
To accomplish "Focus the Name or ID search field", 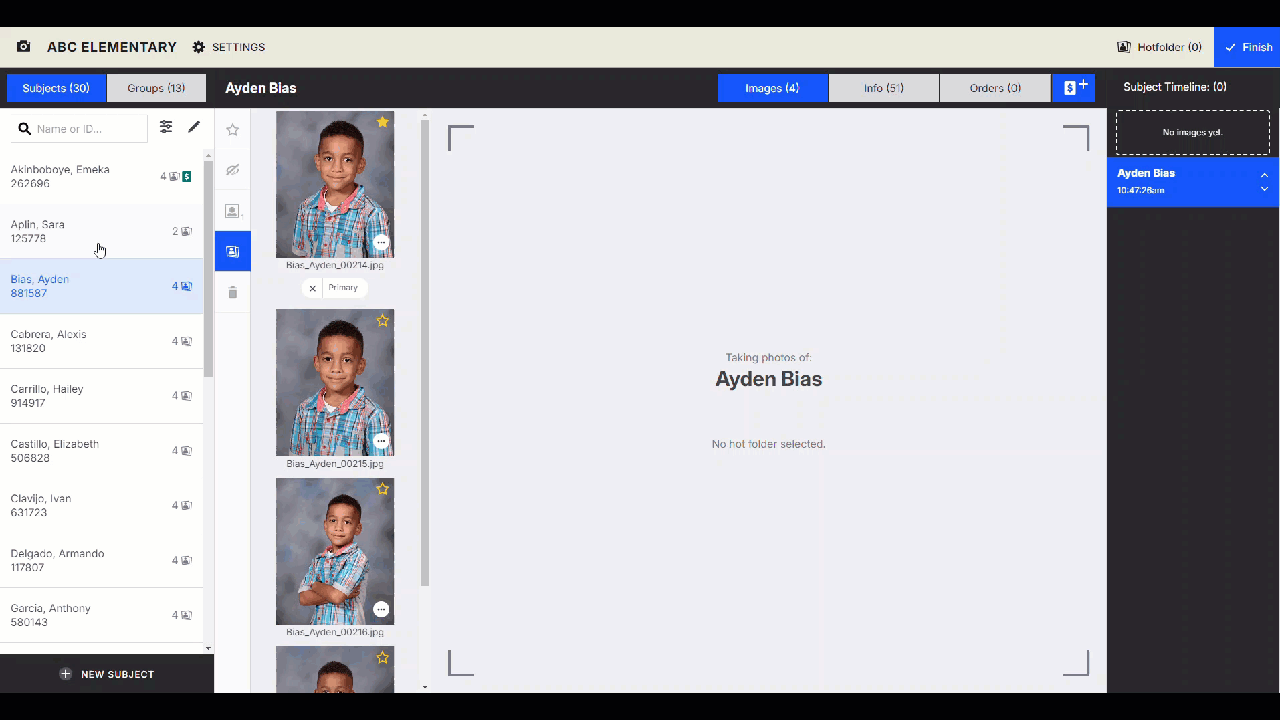I will pos(80,129).
